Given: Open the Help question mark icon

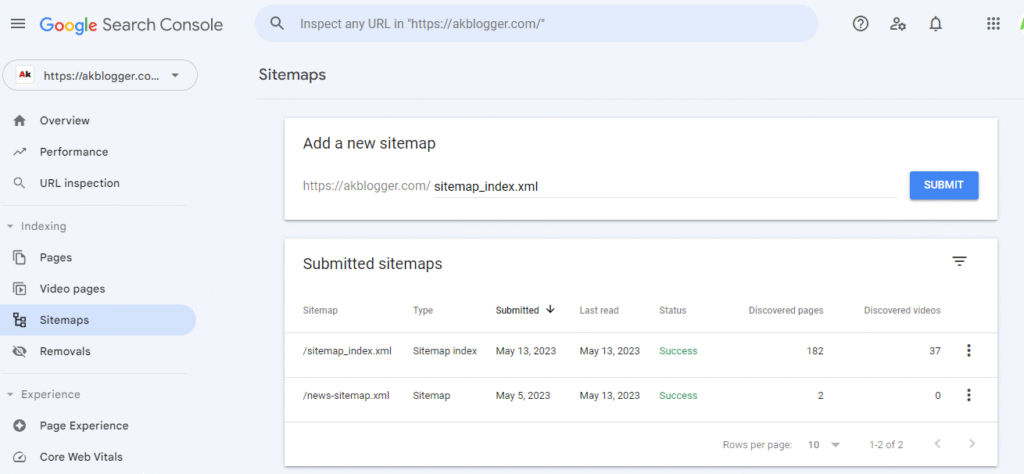Looking at the screenshot, I should click(861, 24).
